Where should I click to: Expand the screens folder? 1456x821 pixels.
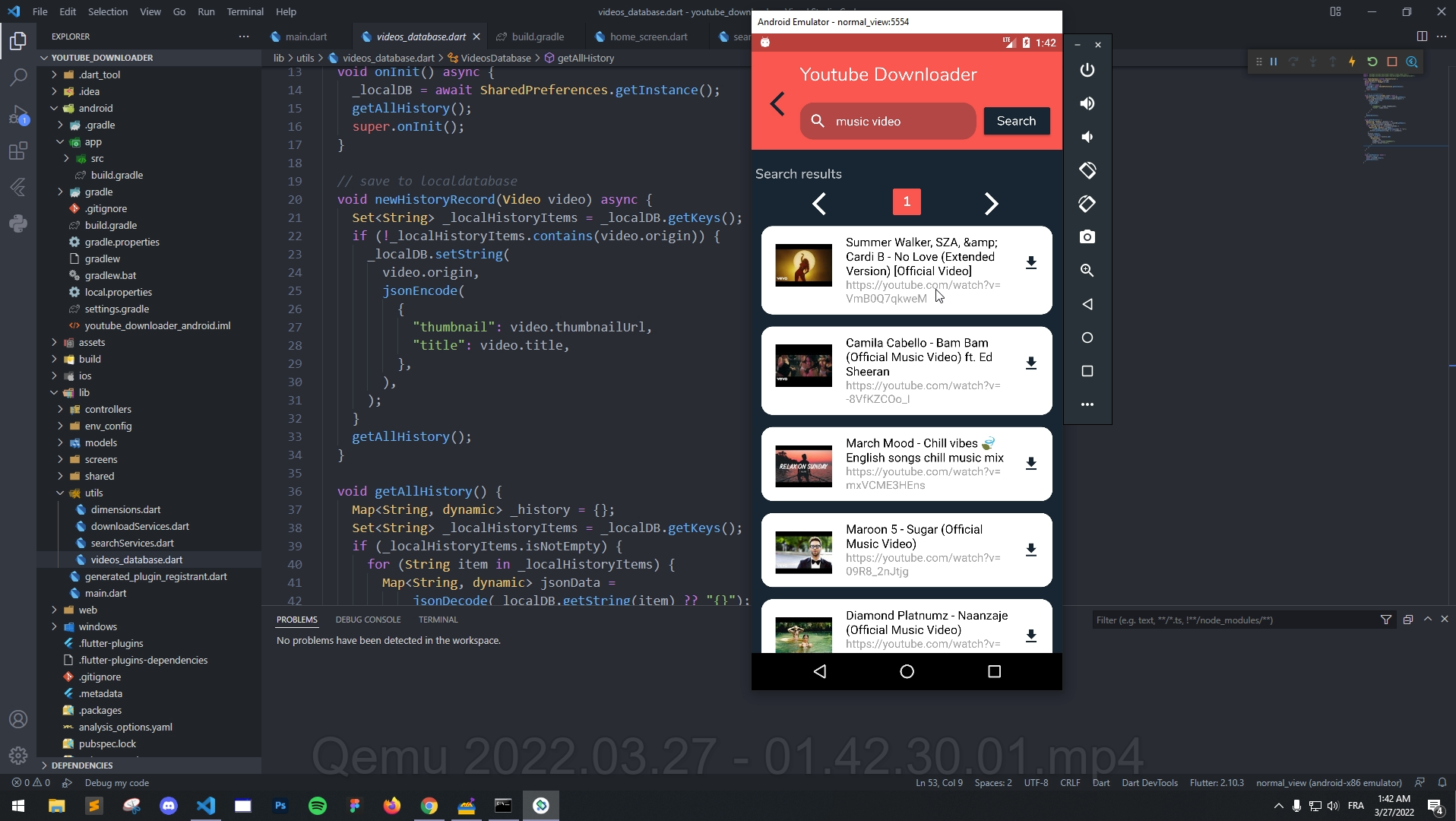tap(60, 459)
